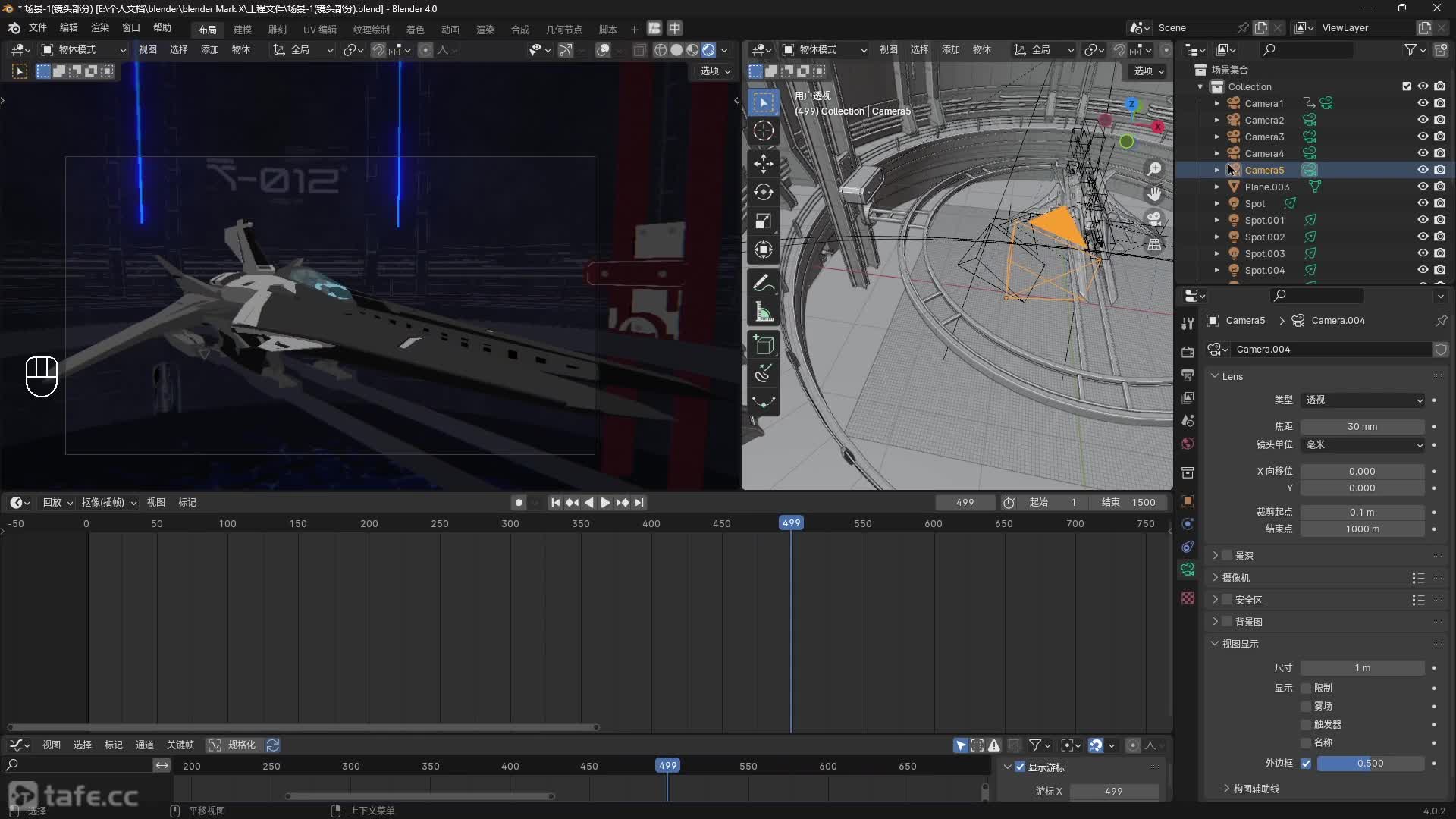Jump to the timeline start frame
This screenshot has height=819, width=1456.
555,502
